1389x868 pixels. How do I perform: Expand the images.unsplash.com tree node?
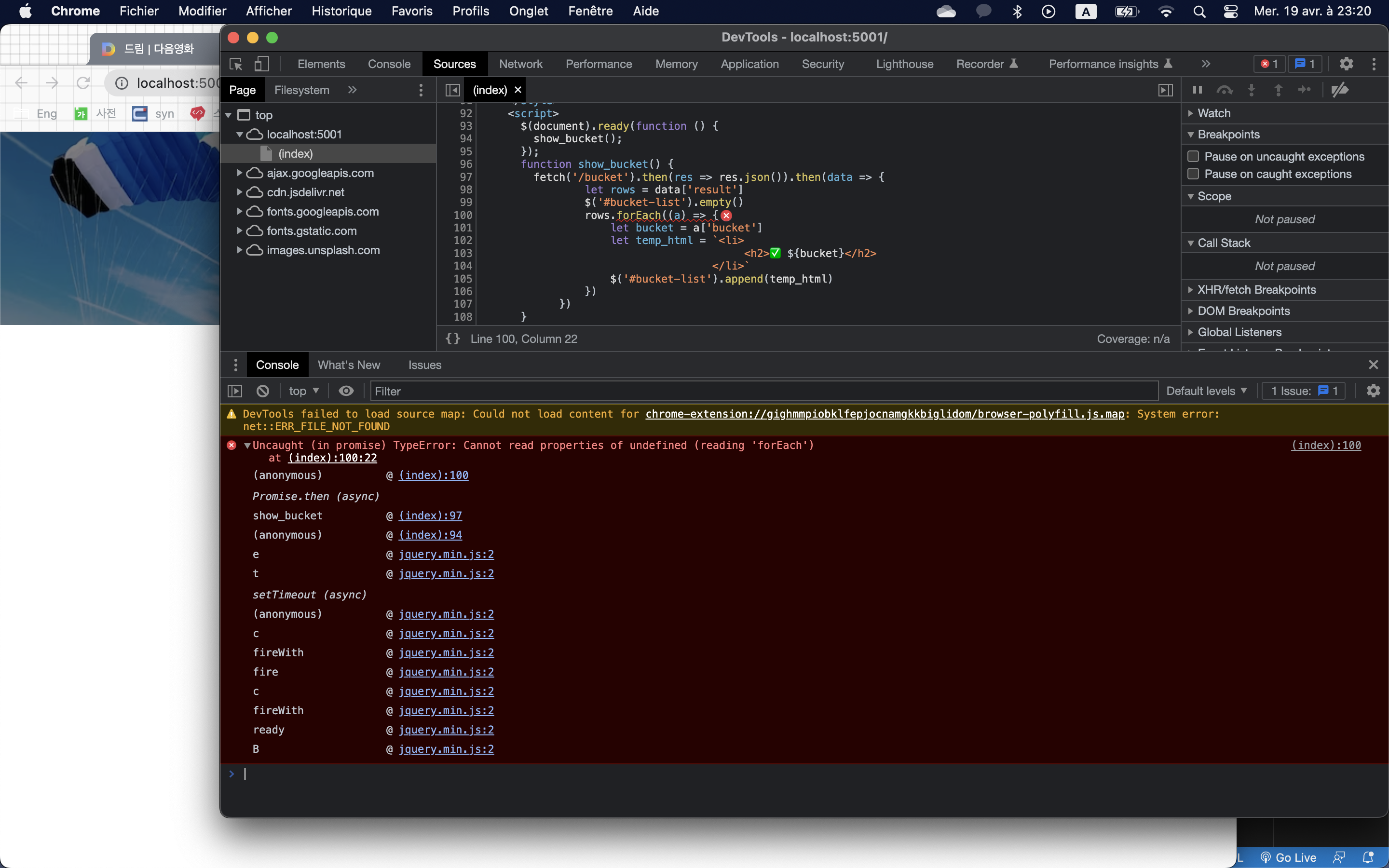(239, 250)
